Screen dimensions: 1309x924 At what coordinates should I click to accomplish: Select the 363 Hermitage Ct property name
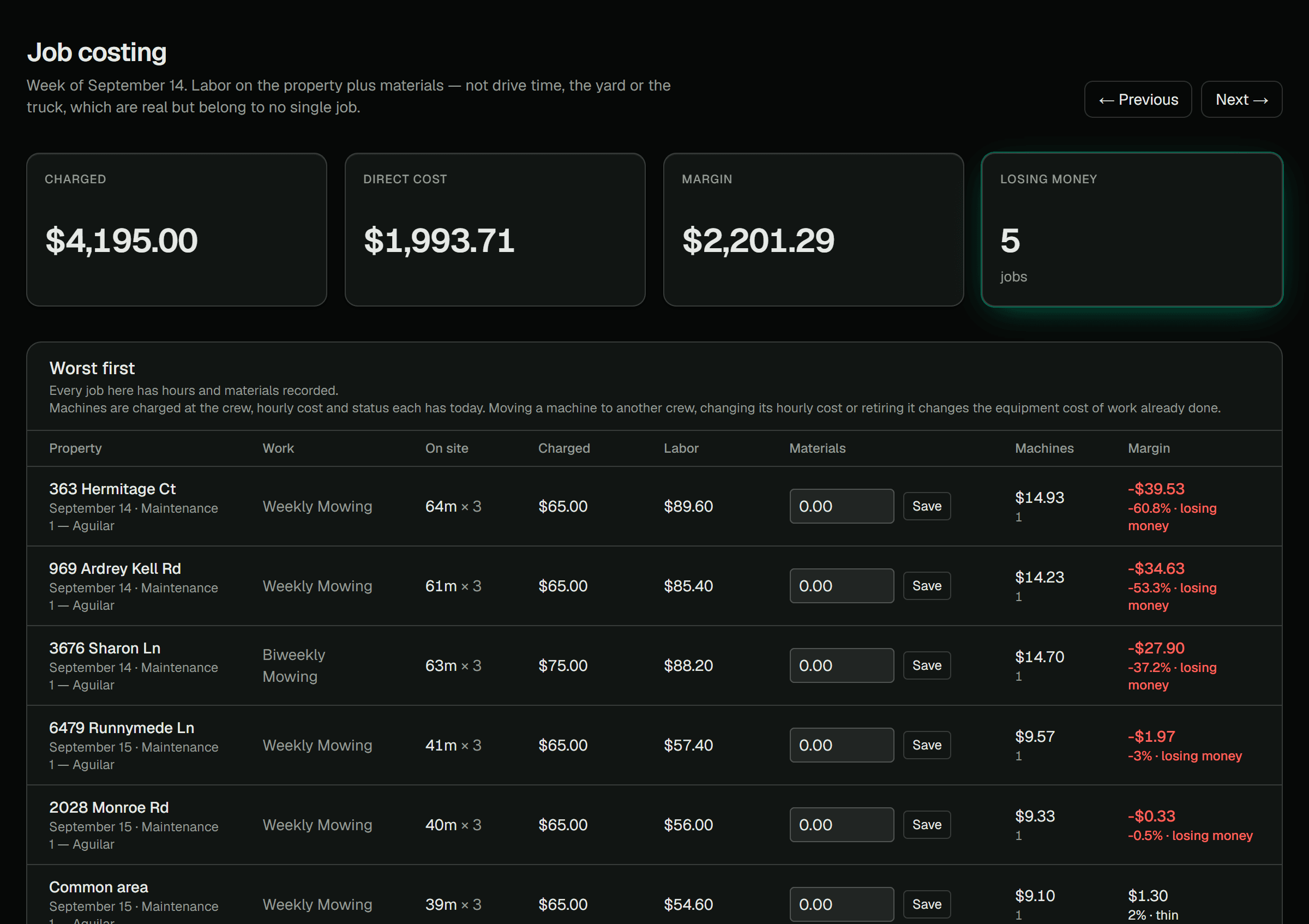coord(112,489)
